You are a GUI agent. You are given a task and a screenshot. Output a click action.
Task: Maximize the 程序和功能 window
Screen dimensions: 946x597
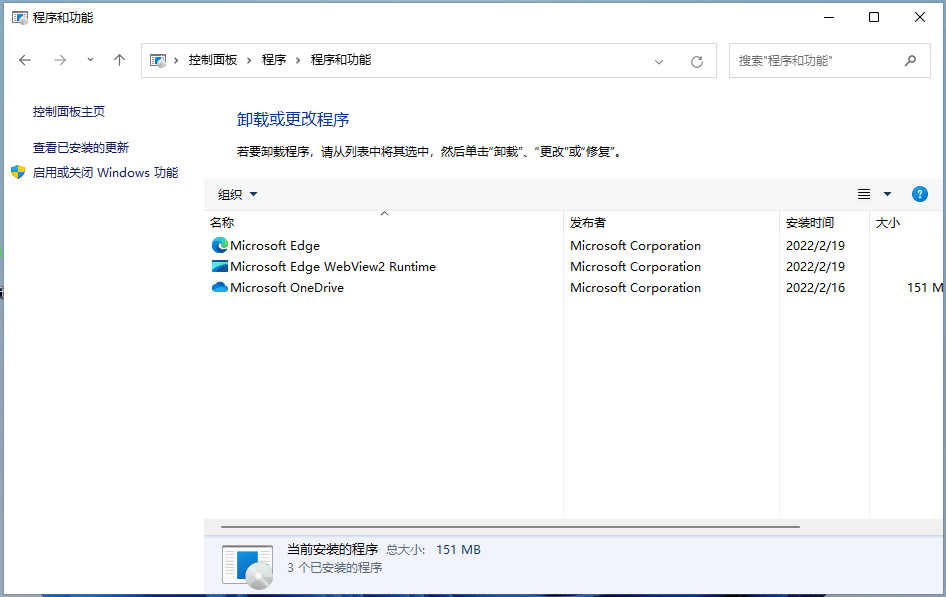click(x=874, y=17)
